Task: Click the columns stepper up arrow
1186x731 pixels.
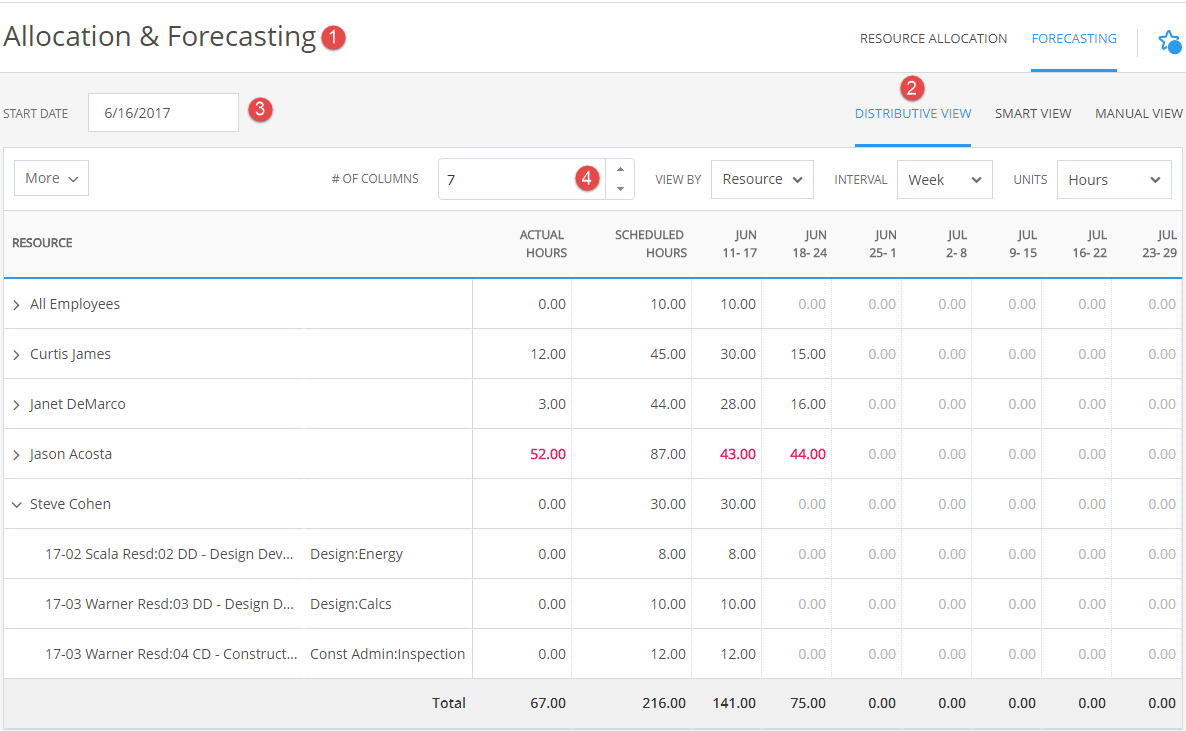Action: tap(619, 171)
